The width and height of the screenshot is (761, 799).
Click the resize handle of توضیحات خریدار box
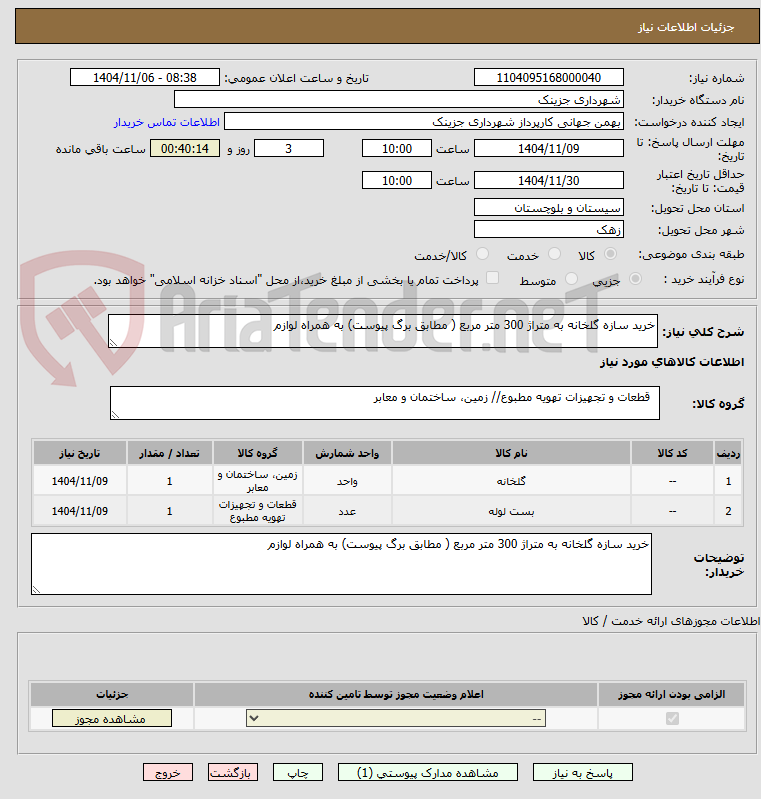pyautogui.click(x=36, y=590)
